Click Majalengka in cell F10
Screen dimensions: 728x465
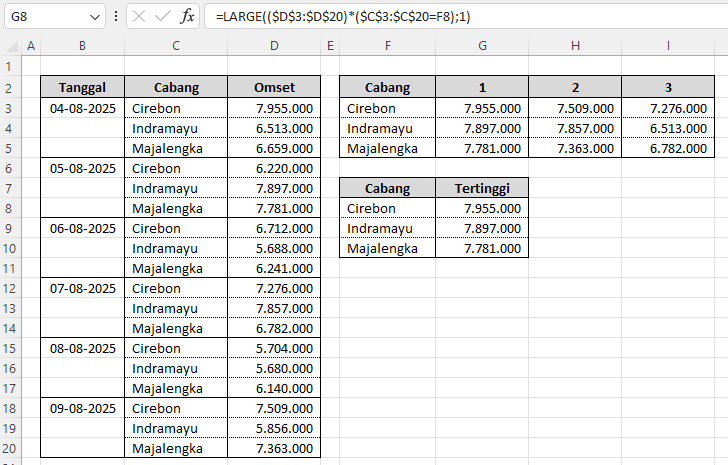[x=388, y=248]
